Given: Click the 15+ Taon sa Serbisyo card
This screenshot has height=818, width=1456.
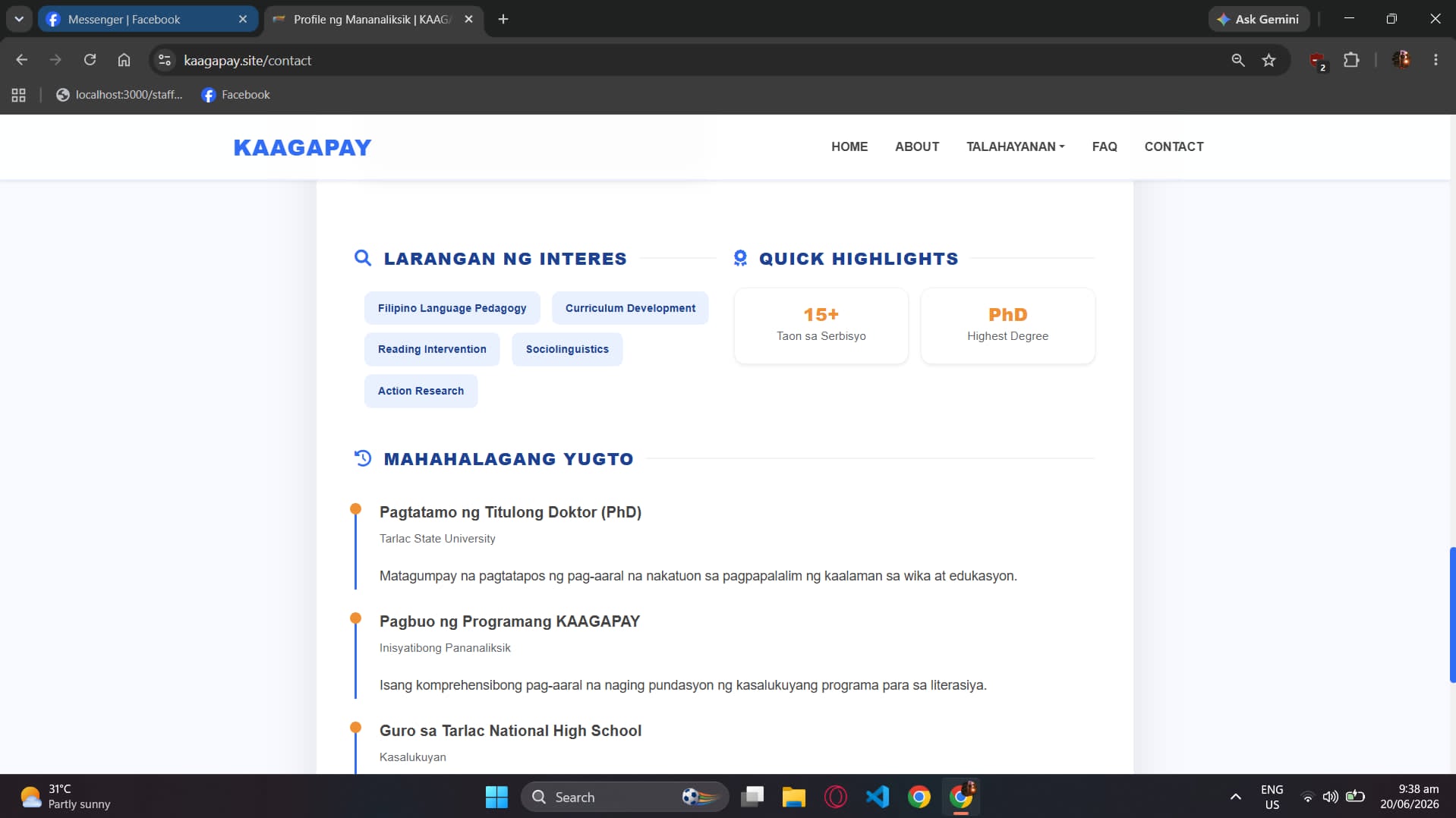Looking at the screenshot, I should [x=821, y=326].
